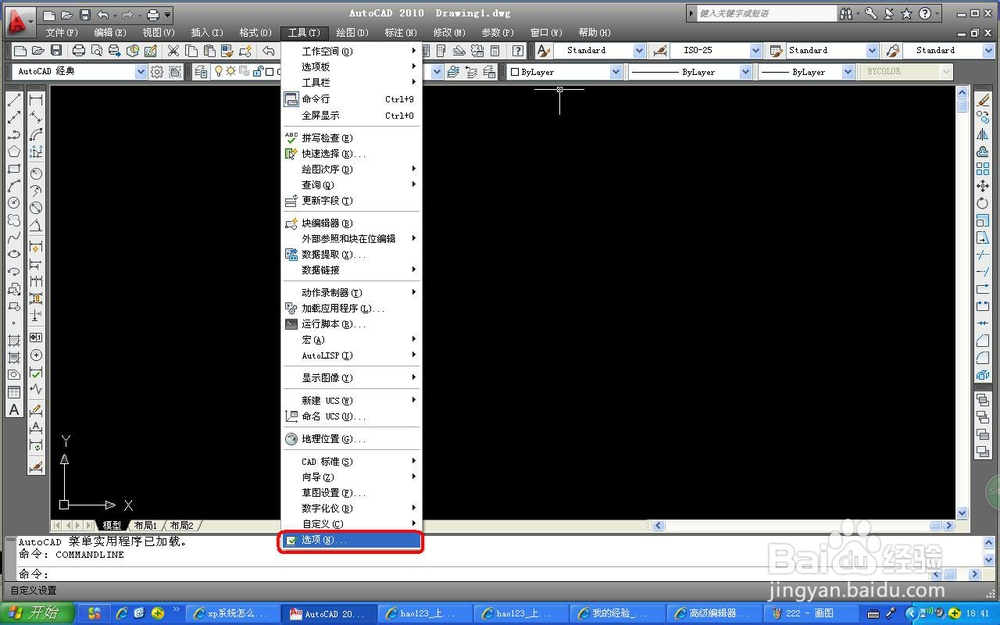Open the table style Standard dropdown
Screen dimensions: 1000x625
coord(872,50)
